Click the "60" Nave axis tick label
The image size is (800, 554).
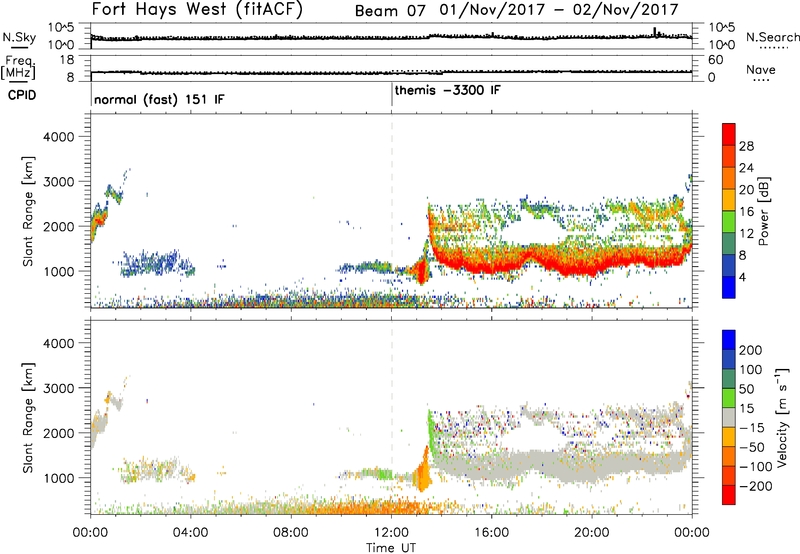(x=715, y=60)
